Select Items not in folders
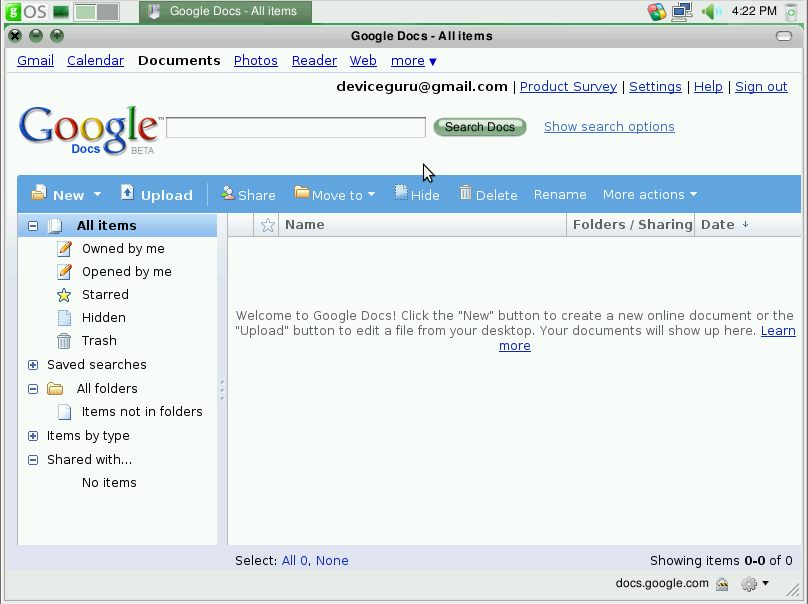Image resolution: width=808 pixels, height=604 pixels. coord(142,412)
